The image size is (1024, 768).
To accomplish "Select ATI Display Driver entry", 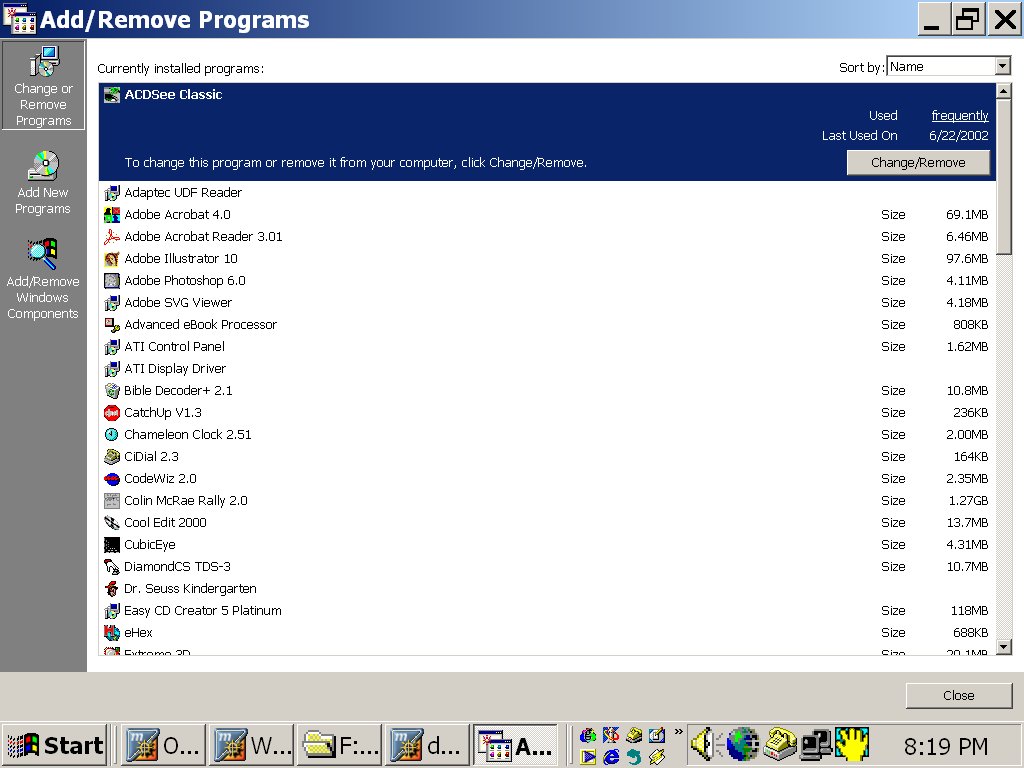I will point(547,369).
